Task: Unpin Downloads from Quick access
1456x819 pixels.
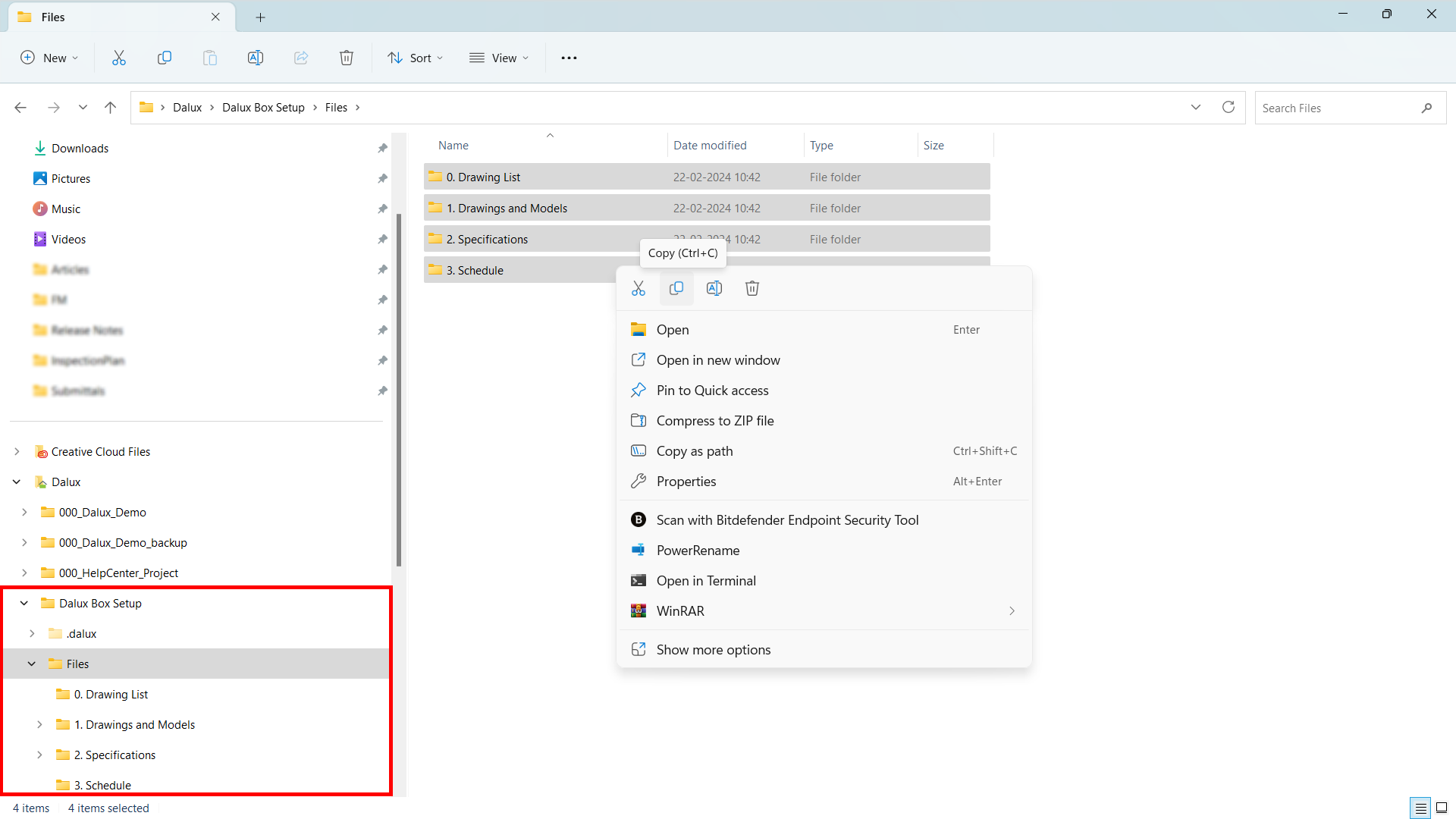Action: point(382,149)
